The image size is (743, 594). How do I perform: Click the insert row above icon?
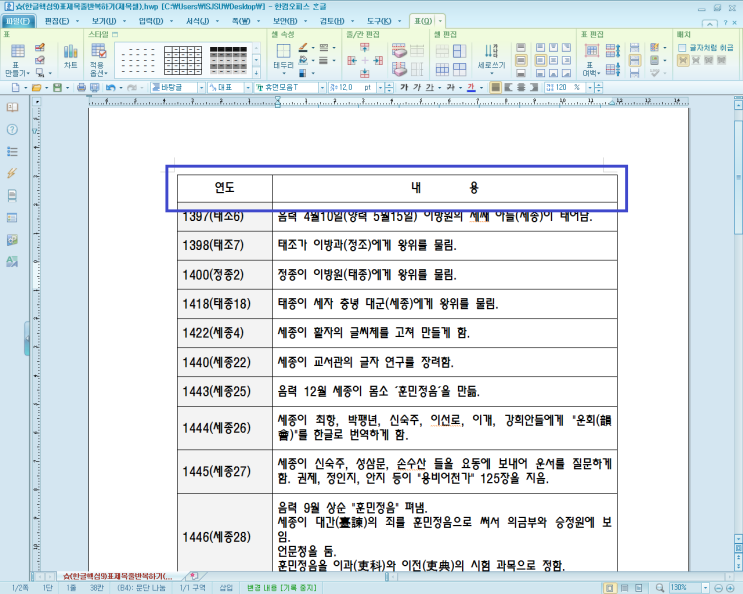[x=364, y=47]
